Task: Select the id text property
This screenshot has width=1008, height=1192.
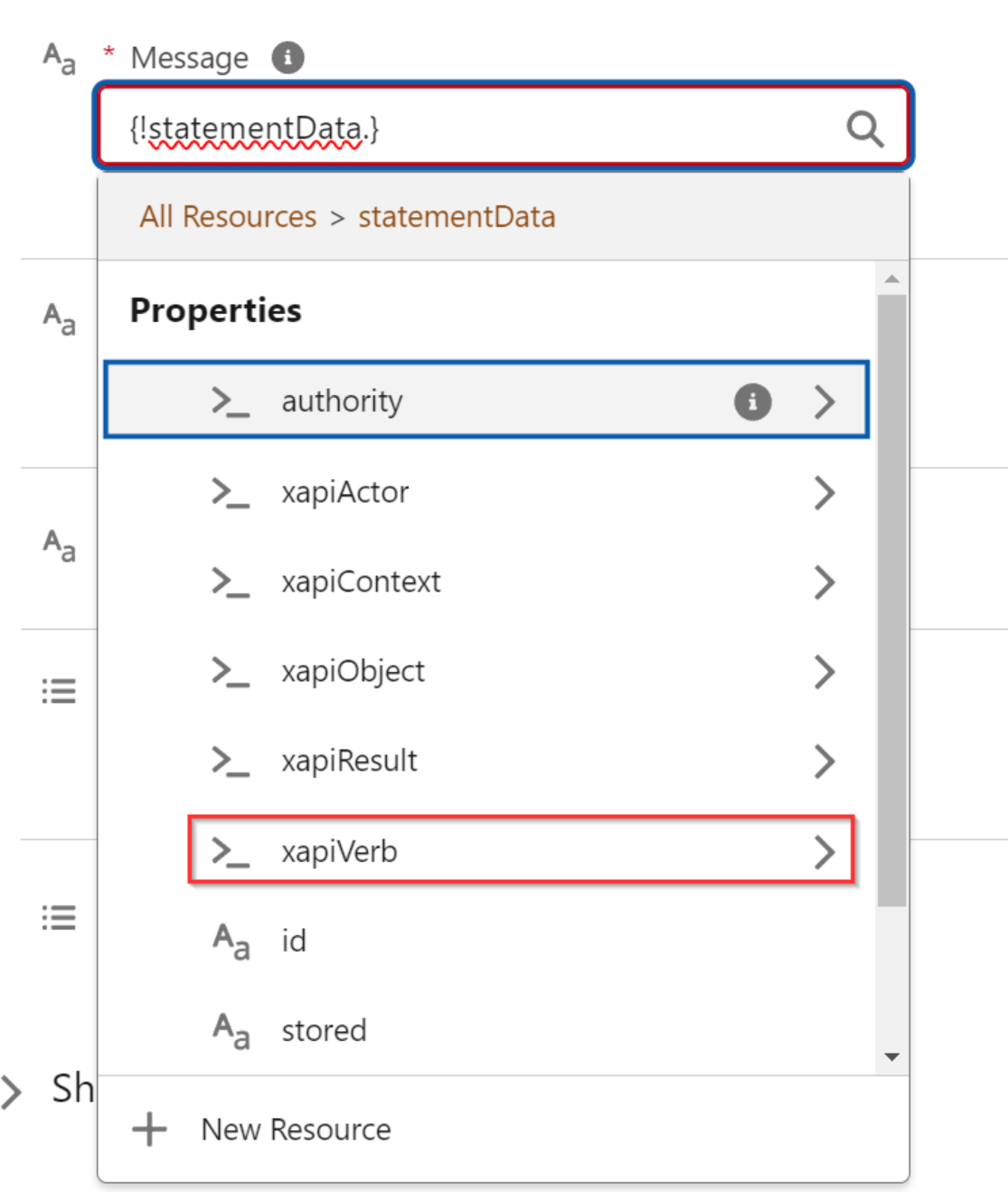Action: [x=294, y=941]
